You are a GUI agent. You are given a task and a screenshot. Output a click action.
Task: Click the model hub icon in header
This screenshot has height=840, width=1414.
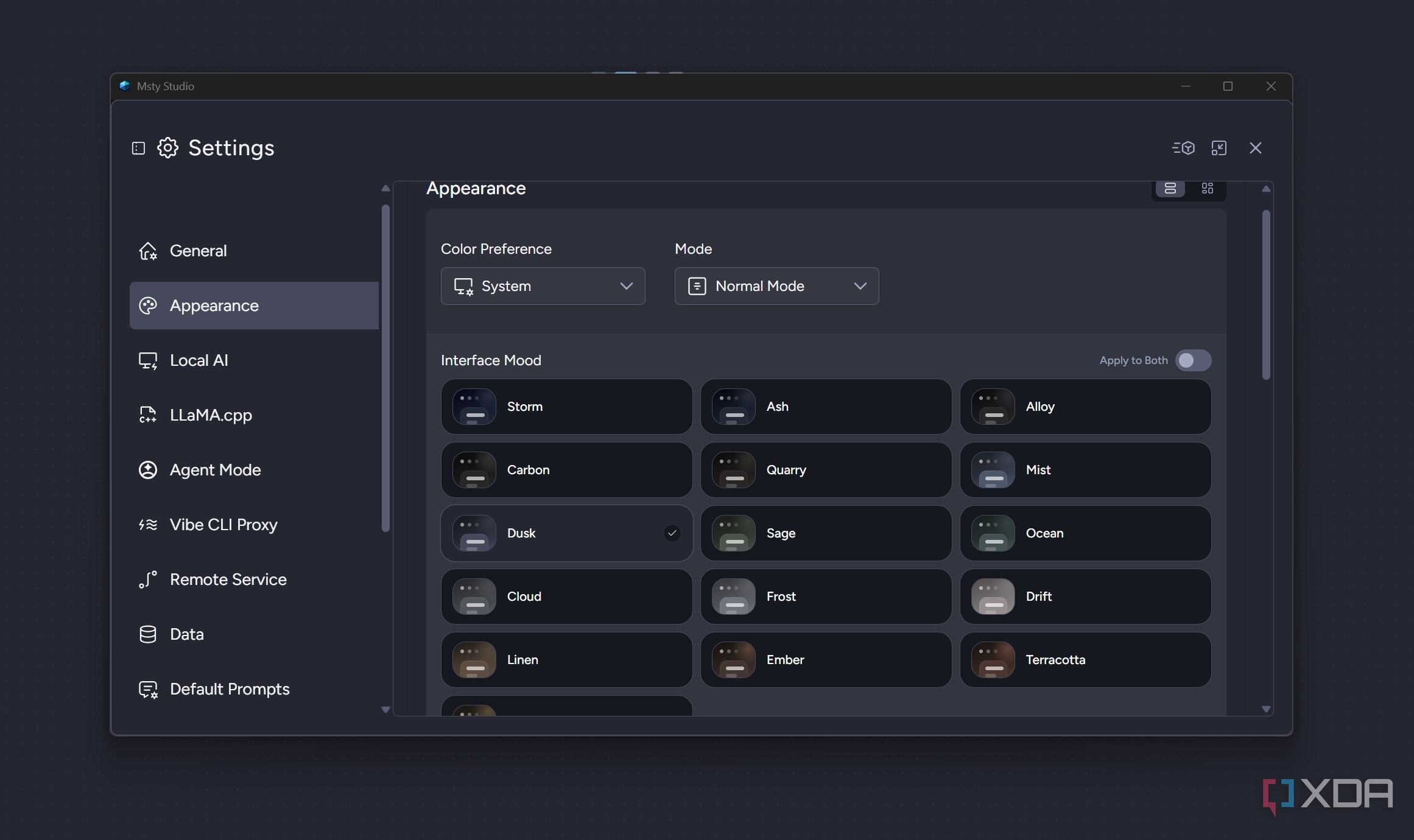point(1183,148)
